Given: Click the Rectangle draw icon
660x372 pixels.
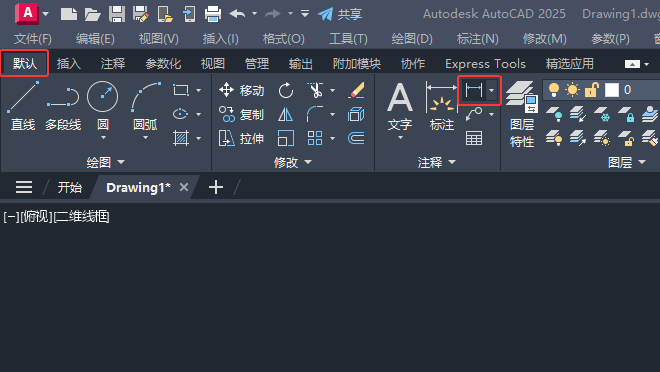Looking at the screenshot, I should [181, 90].
